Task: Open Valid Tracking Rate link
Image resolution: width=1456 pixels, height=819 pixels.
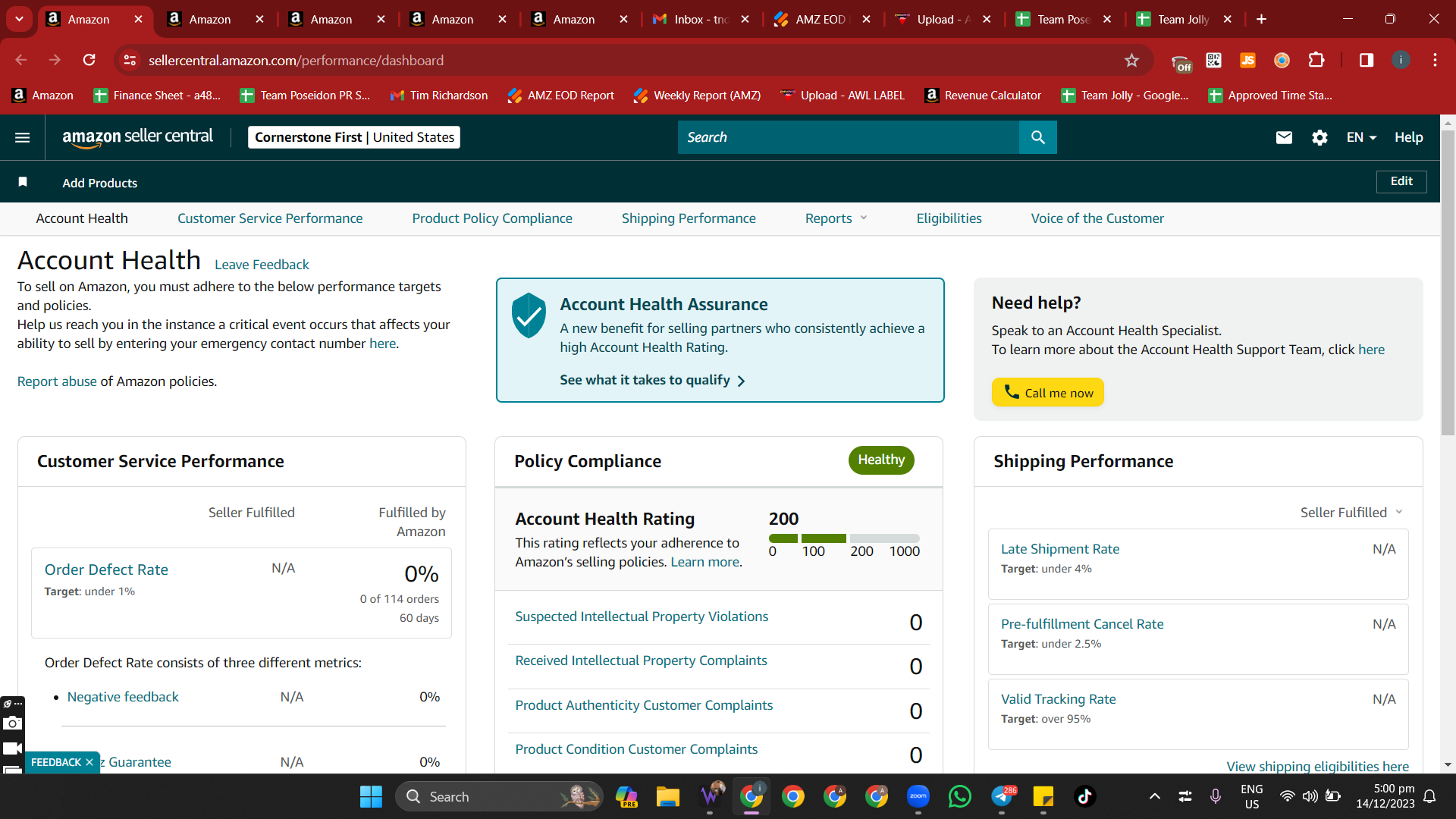Action: 1058,699
